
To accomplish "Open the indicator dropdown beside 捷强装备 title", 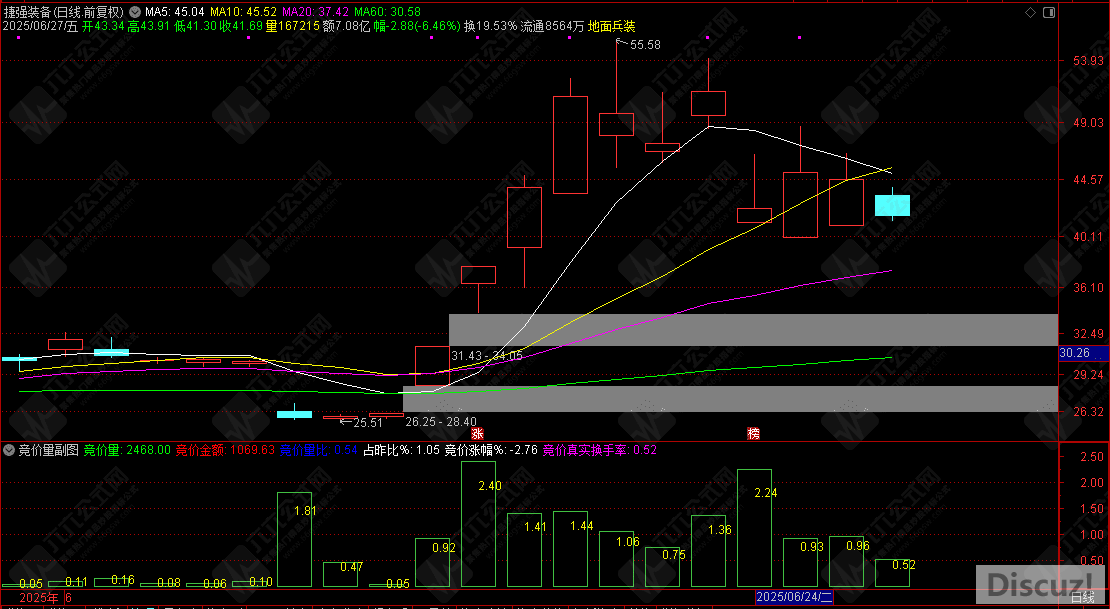I will (x=136, y=12).
